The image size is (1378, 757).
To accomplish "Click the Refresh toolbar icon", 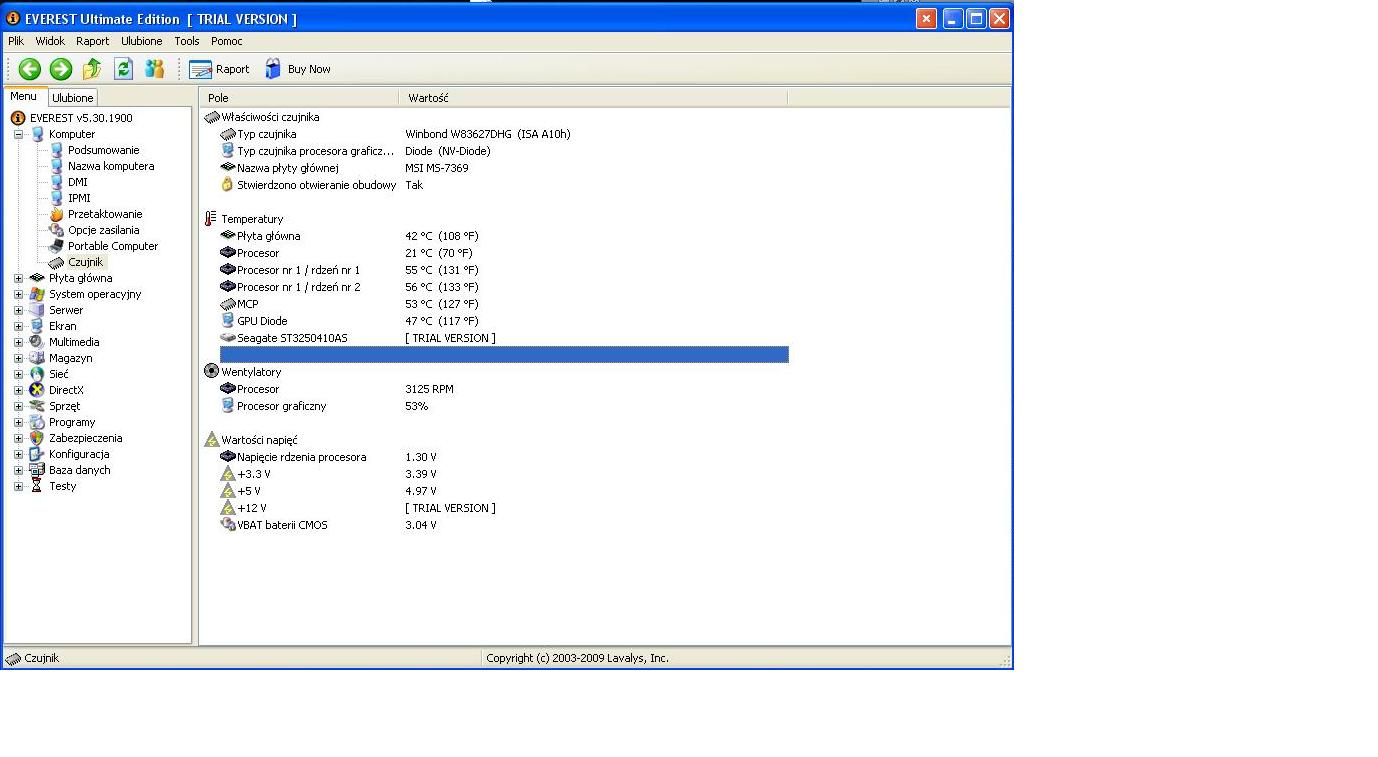I will click(x=123, y=69).
